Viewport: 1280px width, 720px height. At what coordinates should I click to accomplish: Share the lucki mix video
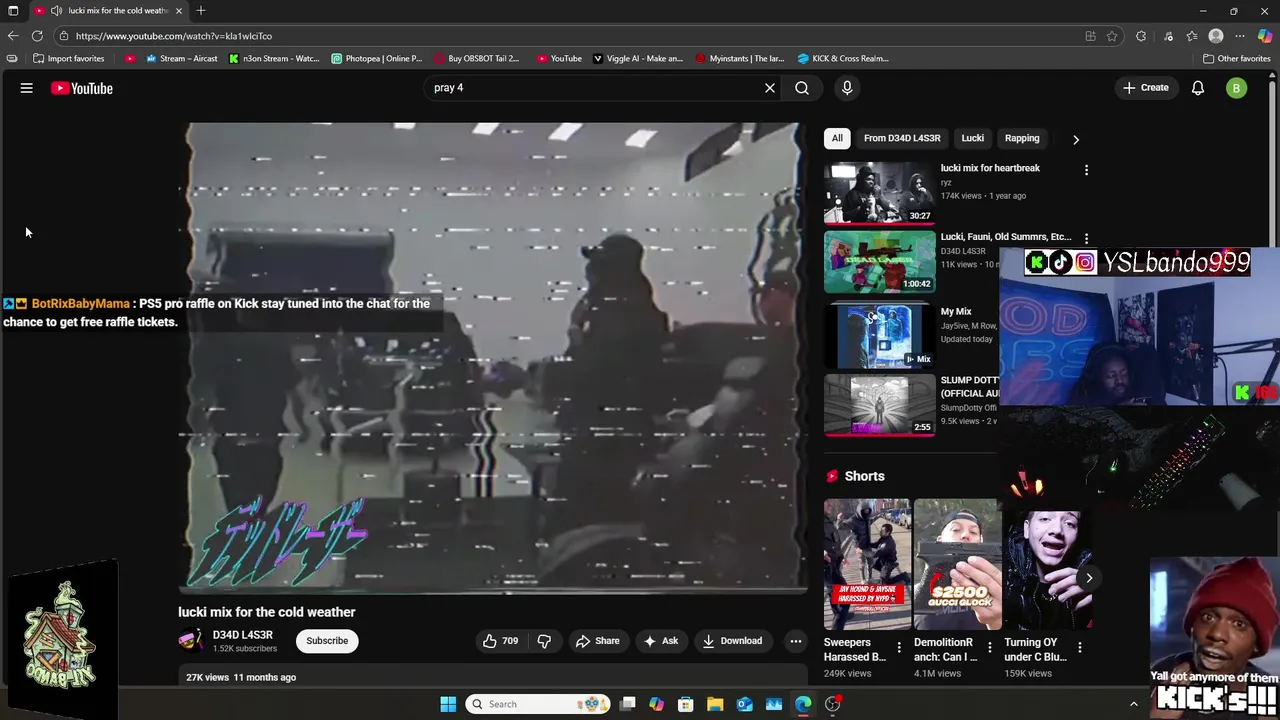coord(597,641)
